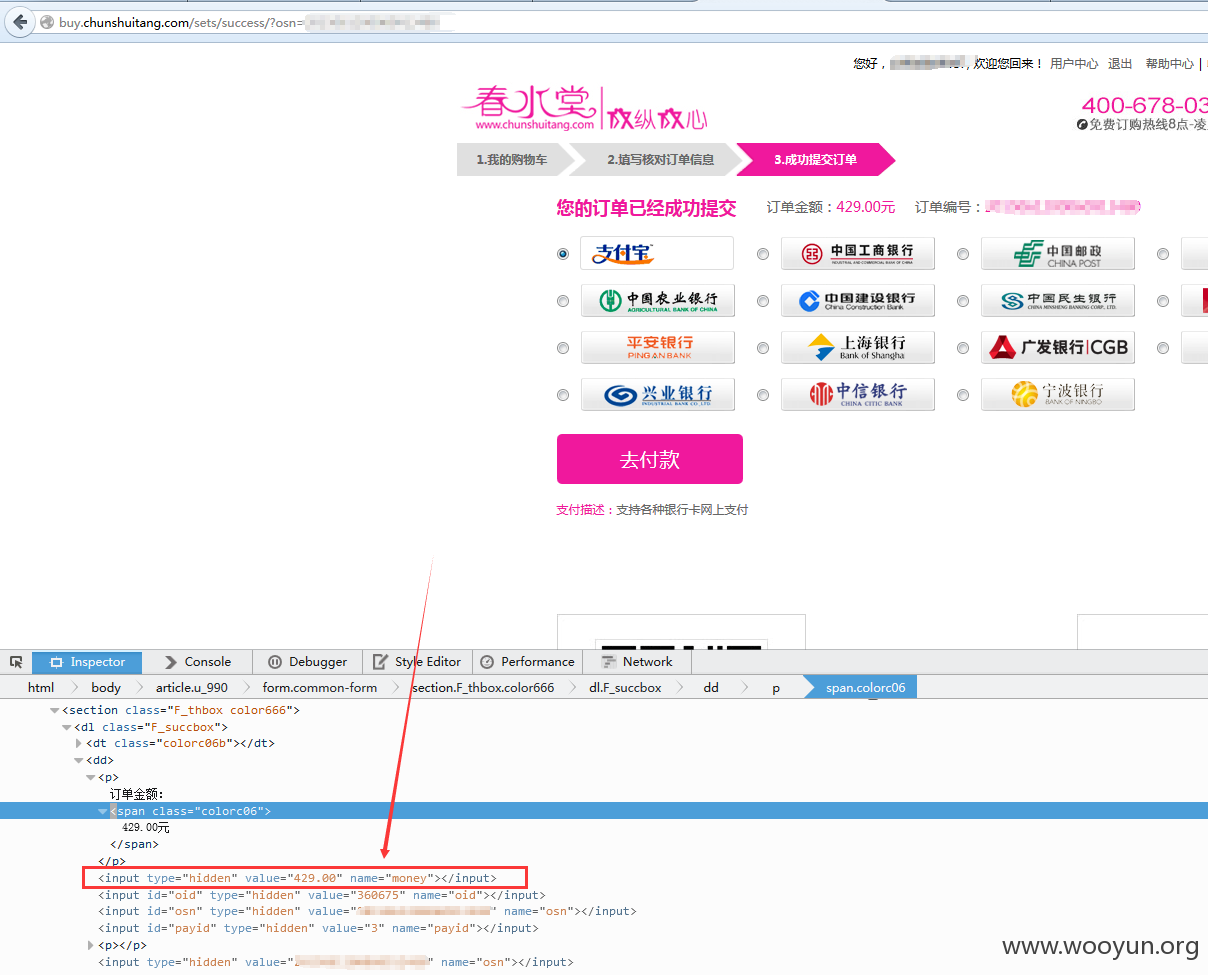Viewport: 1208px width, 975px height.
Task: Select form.common-form in the breadcrumb
Action: point(320,688)
